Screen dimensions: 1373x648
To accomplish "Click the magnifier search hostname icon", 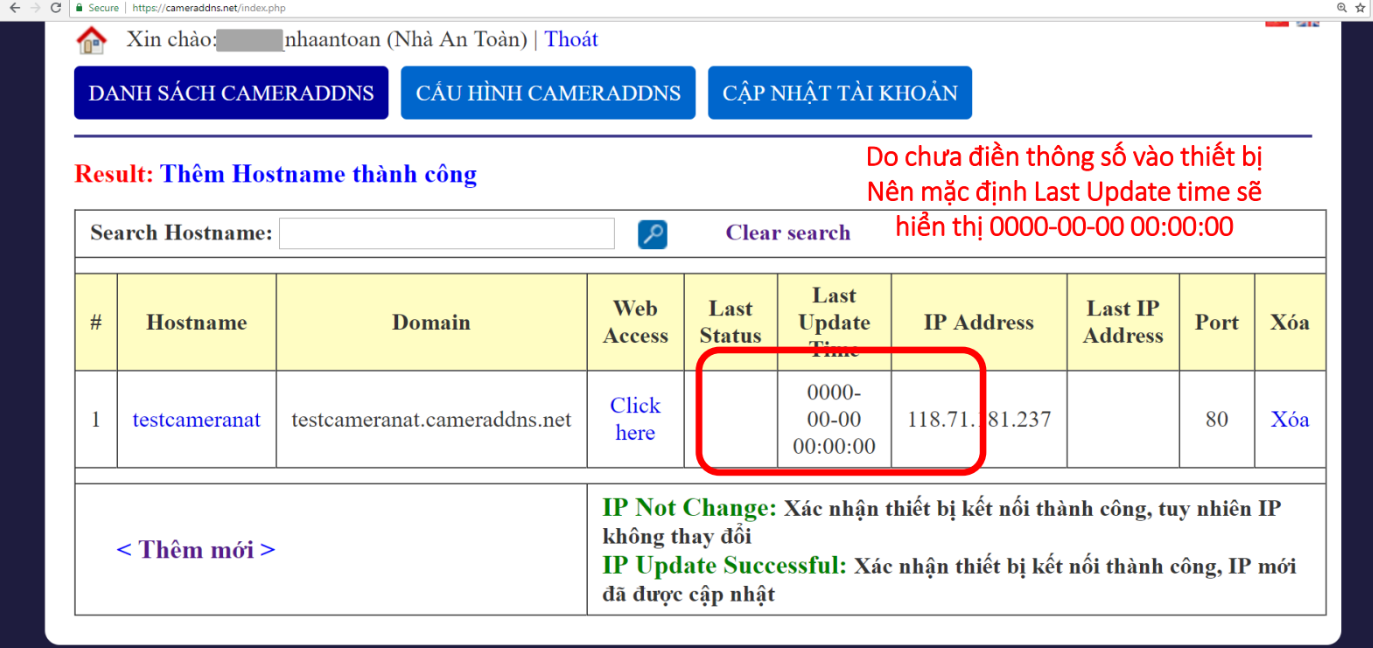I will (652, 234).
